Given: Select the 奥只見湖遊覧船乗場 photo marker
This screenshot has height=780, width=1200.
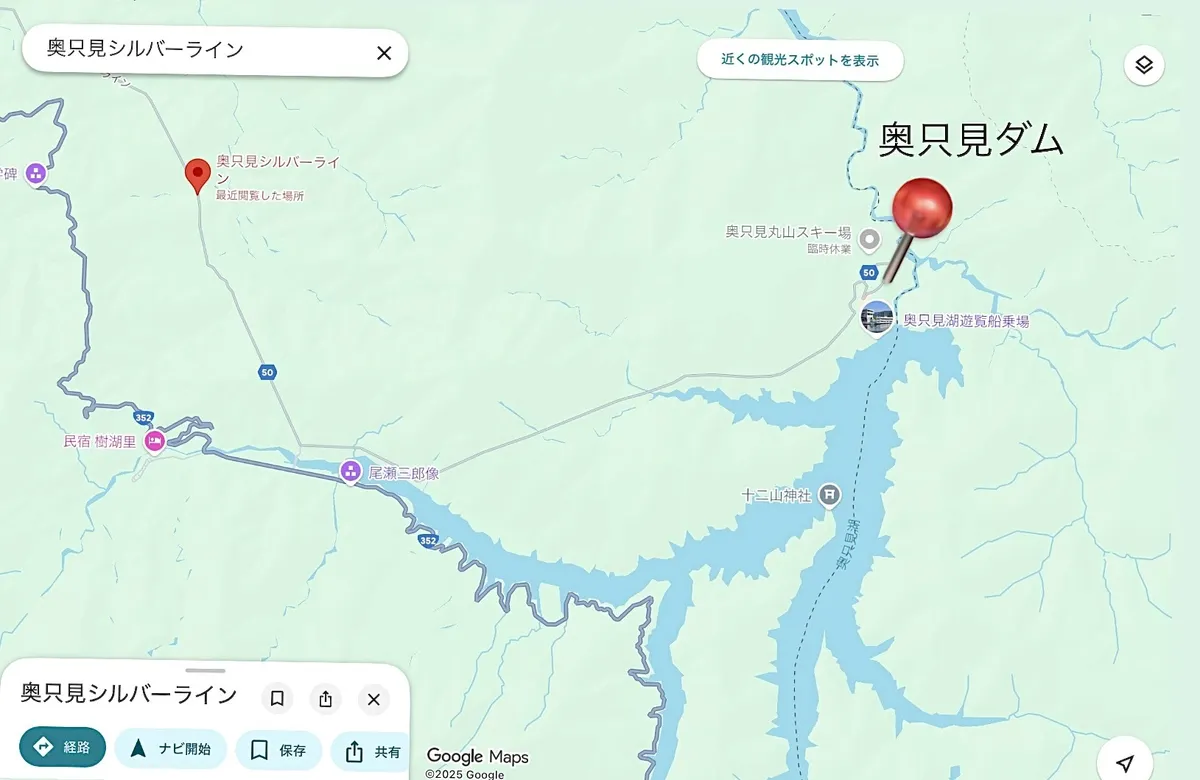Looking at the screenshot, I should coord(877,318).
